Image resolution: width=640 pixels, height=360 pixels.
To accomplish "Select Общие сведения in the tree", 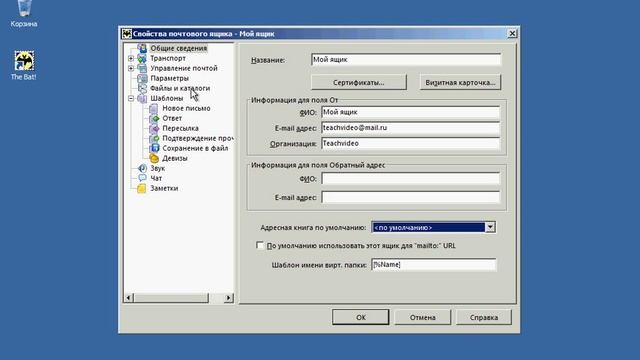I will (x=178, y=48).
